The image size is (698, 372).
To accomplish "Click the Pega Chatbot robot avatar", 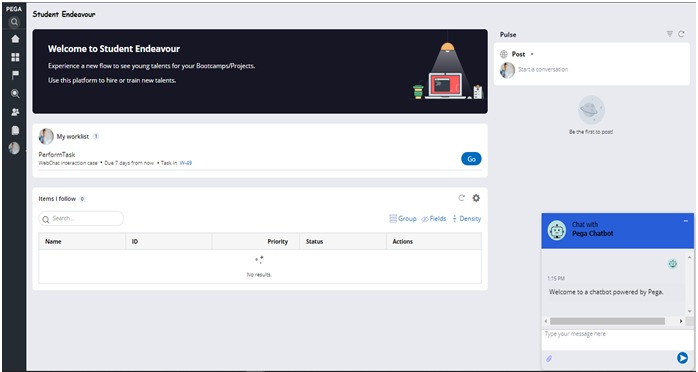I will point(556,230).
